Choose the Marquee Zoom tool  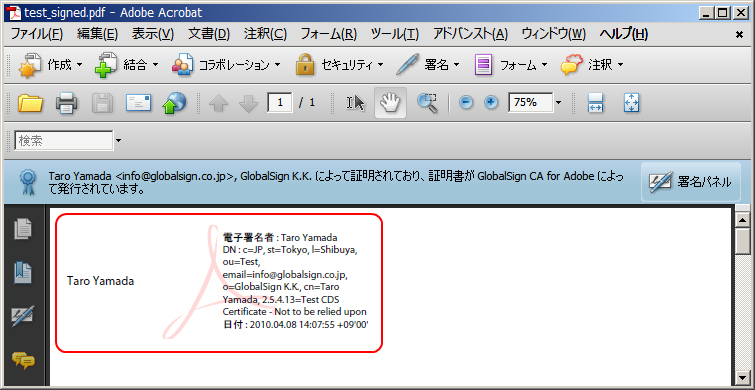(427, 103)
